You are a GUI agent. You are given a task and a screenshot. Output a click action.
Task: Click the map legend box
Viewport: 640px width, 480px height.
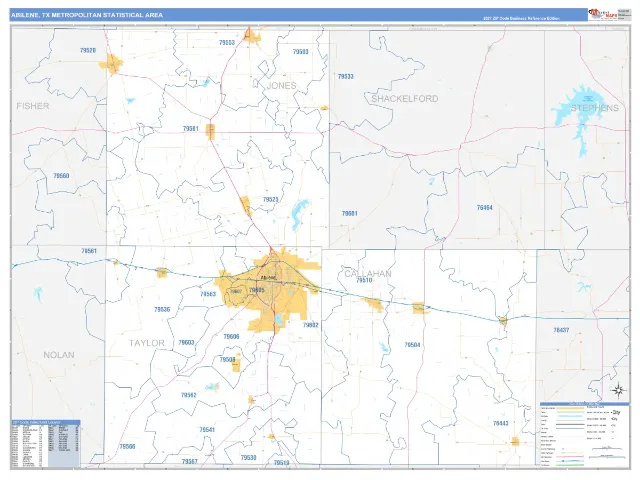click(x=584, y=435)
